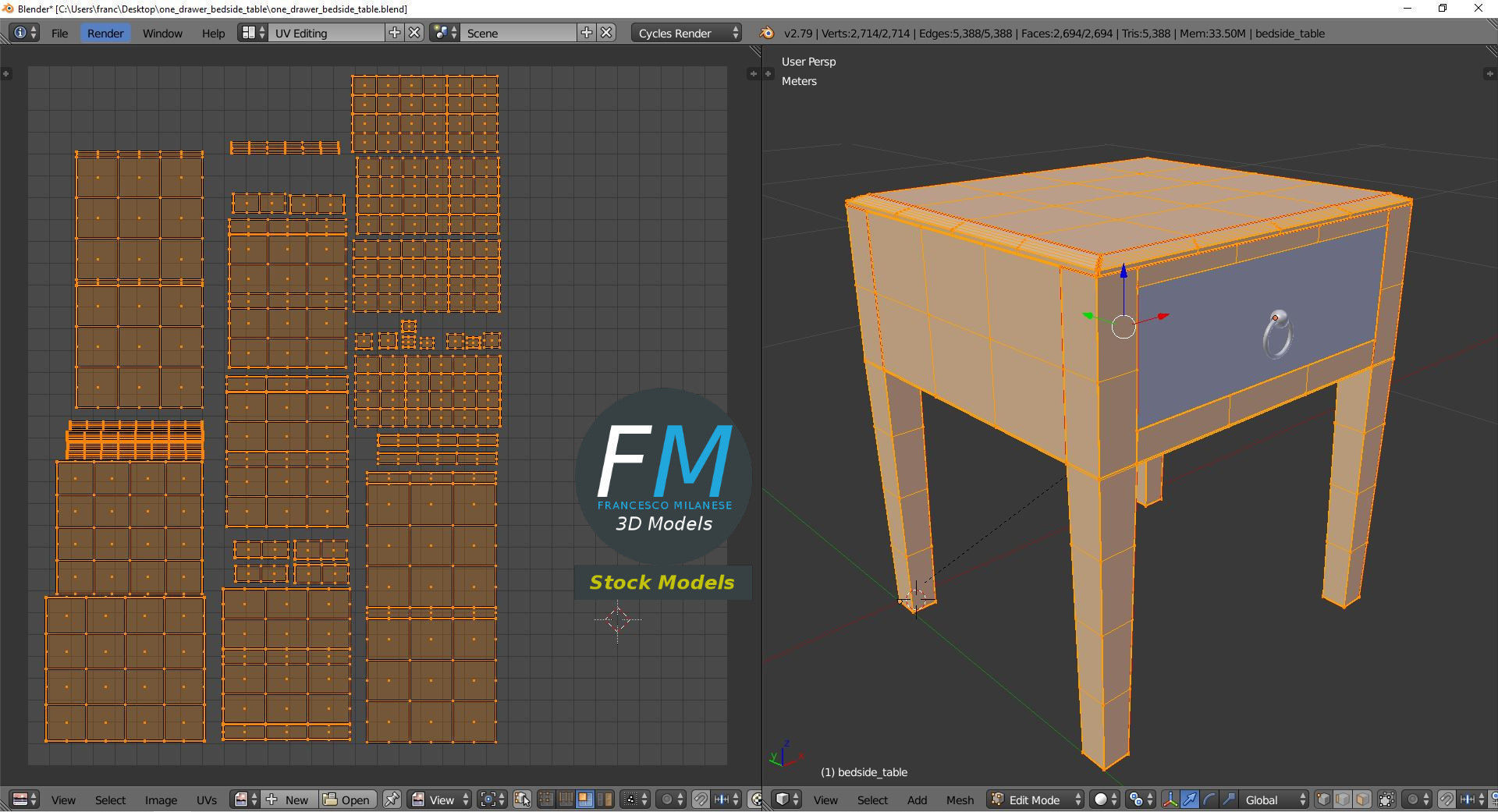Pin the UV image with pushpin icon
The height and width of the screenshot is (812, 1498).
(x=392, y=800)
